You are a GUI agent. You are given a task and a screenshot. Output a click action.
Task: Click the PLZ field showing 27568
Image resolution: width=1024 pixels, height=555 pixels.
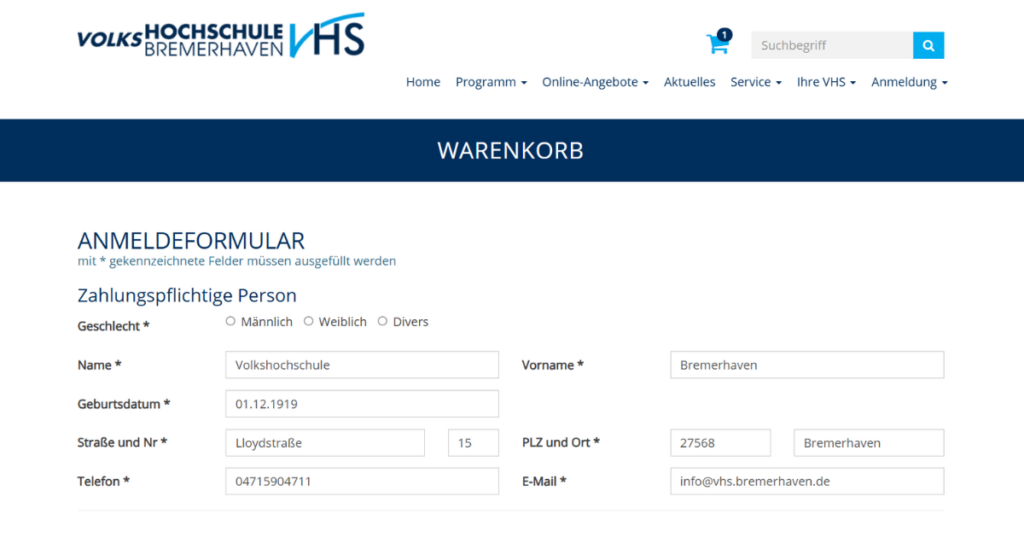(720, 443)
